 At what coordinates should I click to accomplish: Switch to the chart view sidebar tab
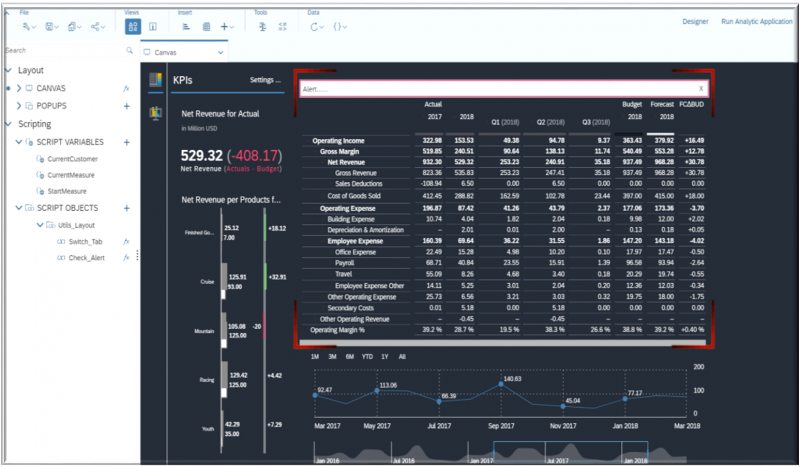pos(156,113)
